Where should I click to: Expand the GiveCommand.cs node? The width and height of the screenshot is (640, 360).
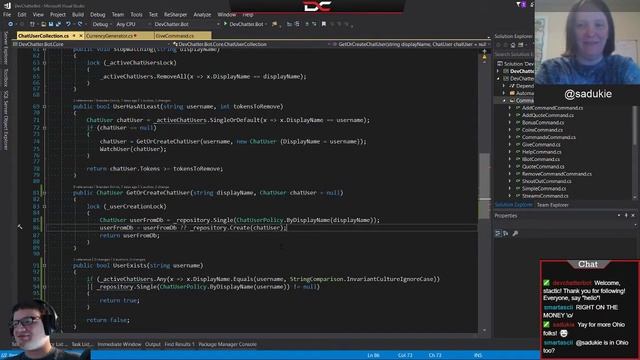point(509,144)
